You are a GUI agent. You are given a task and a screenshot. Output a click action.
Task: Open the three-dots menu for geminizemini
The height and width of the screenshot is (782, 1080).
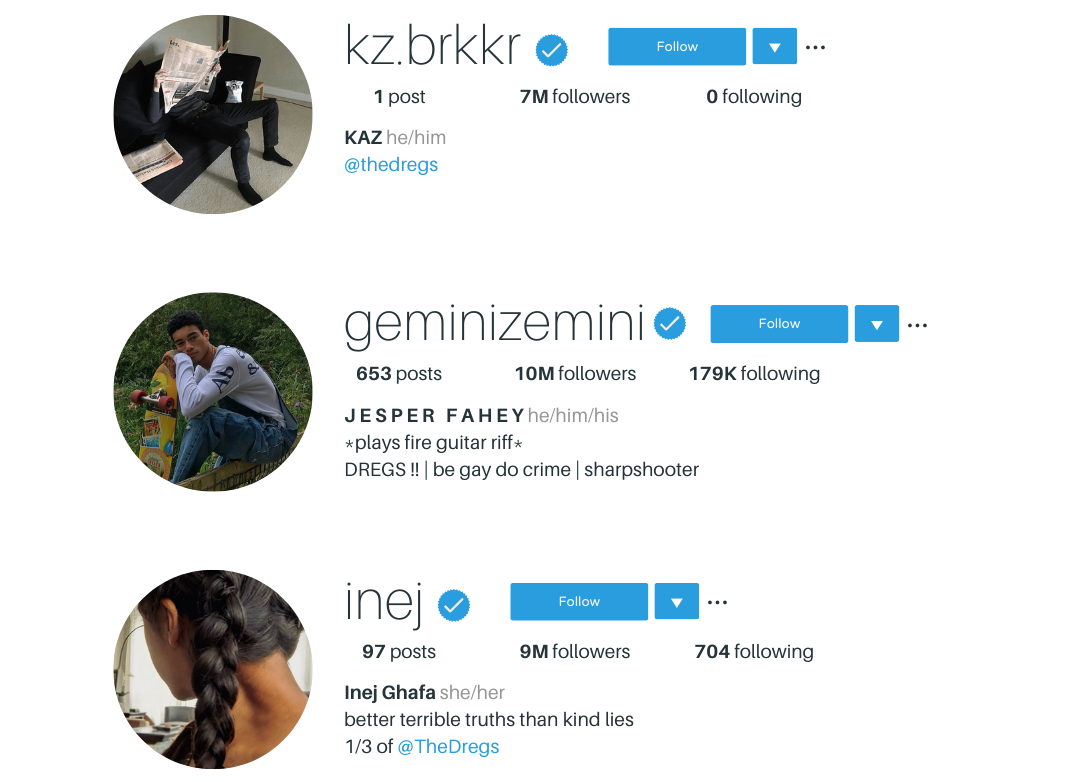[x=917, y=325]
